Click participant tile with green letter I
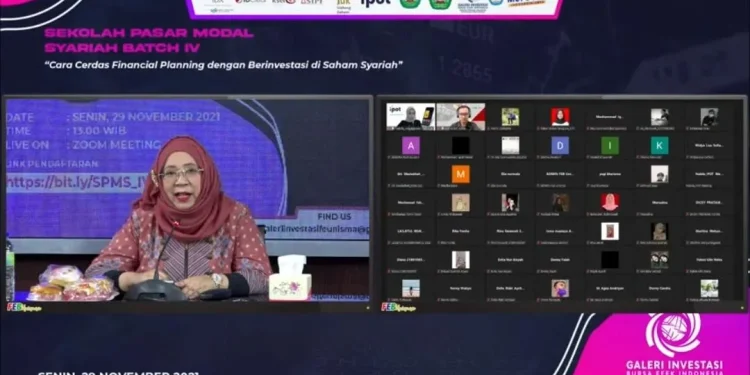 [610, 145]
